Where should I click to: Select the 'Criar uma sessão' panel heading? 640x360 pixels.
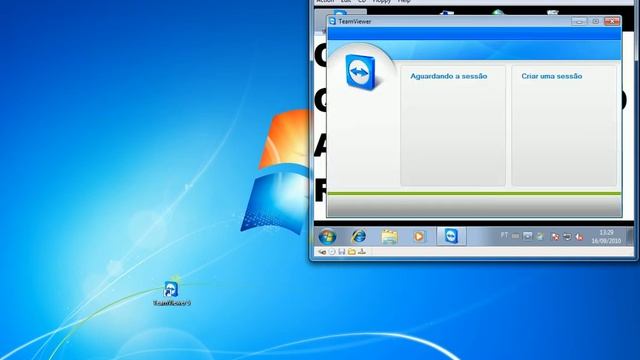point(552,76)
